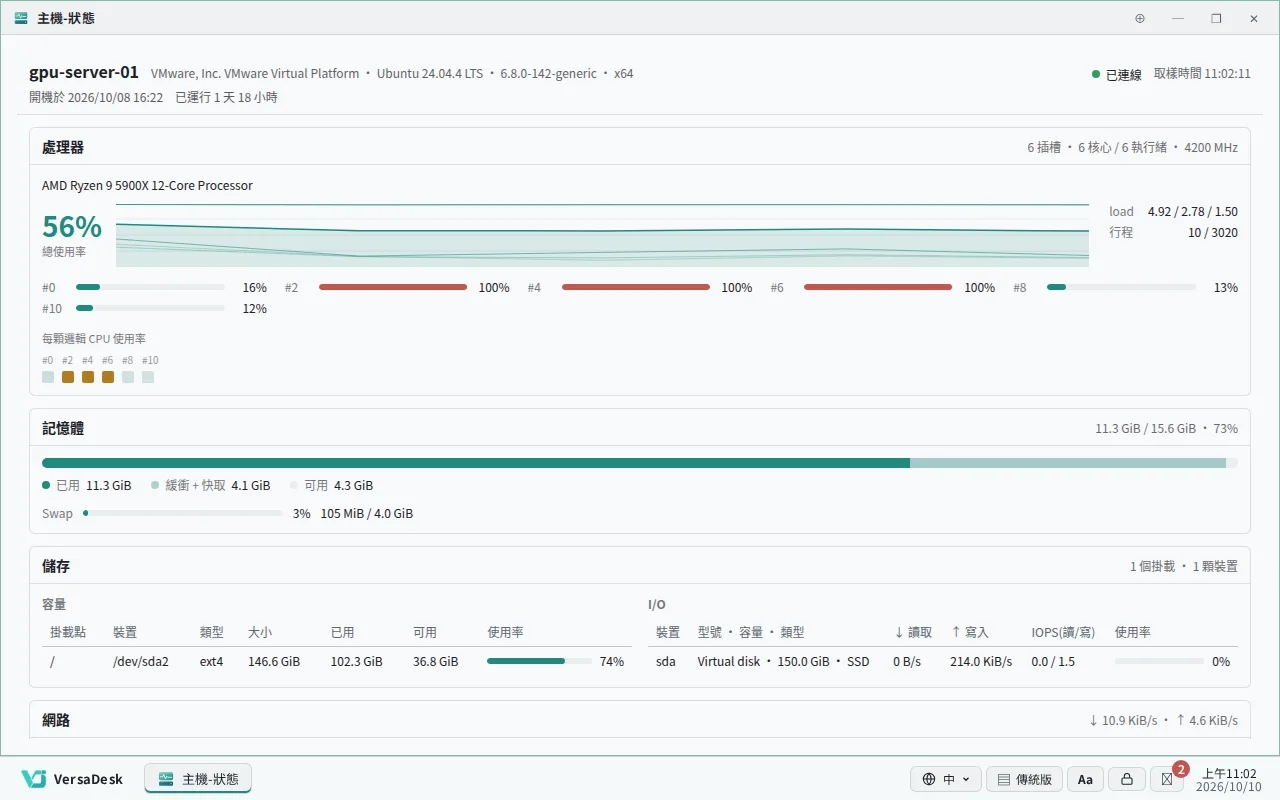
Task: Open the 中 language dropdown in the taskbar
Action: (946, 779)
